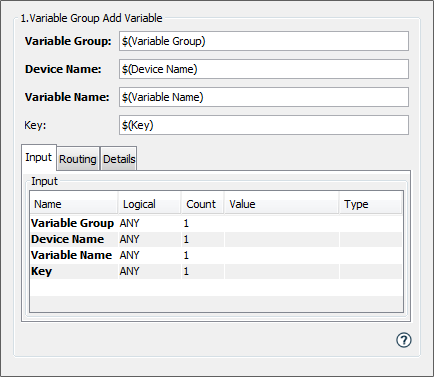Open the Details tab
The height and width of the screenshot is (377, 434).
tap(119, 159)
